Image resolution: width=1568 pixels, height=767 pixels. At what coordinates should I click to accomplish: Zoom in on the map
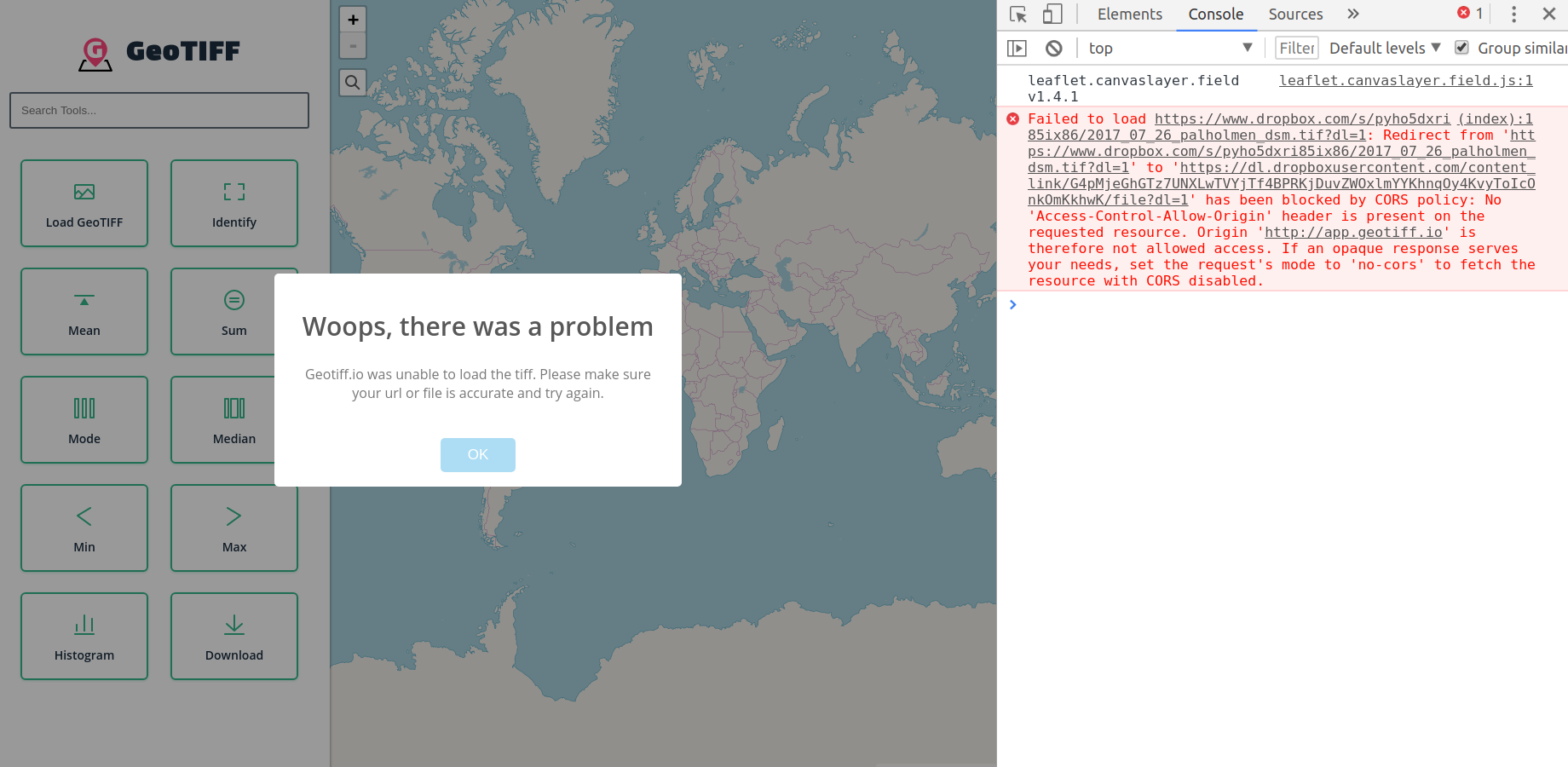point(353,20)
